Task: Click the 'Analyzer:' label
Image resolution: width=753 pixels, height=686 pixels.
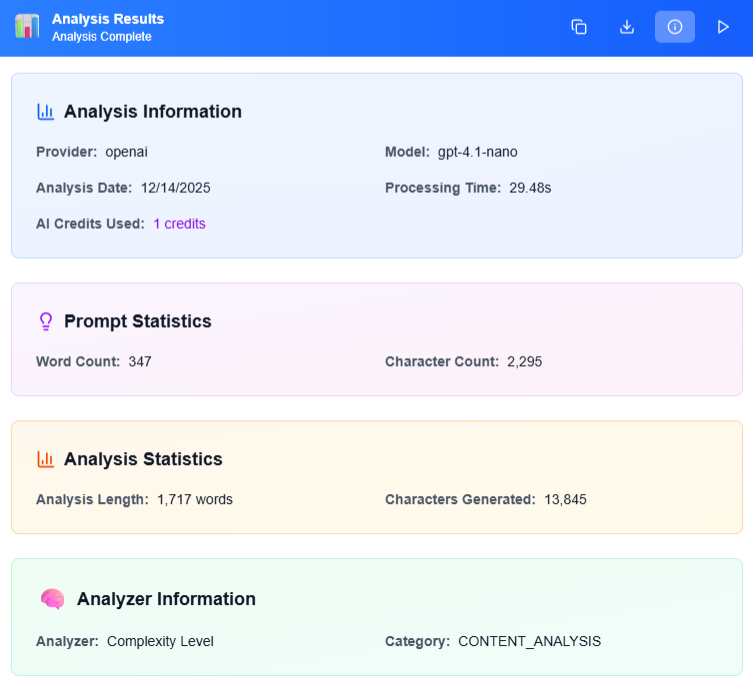Action: tap(67, 641)
